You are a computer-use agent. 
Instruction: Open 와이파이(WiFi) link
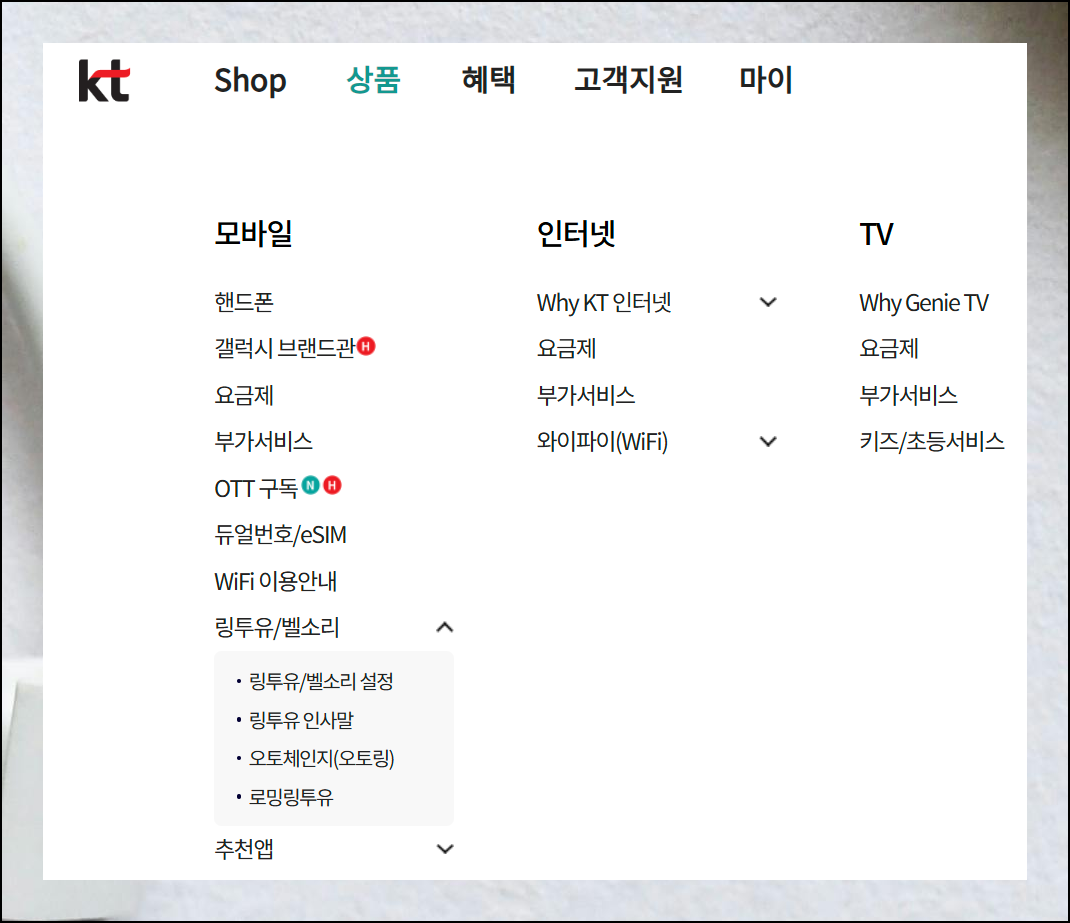[602, 441]
